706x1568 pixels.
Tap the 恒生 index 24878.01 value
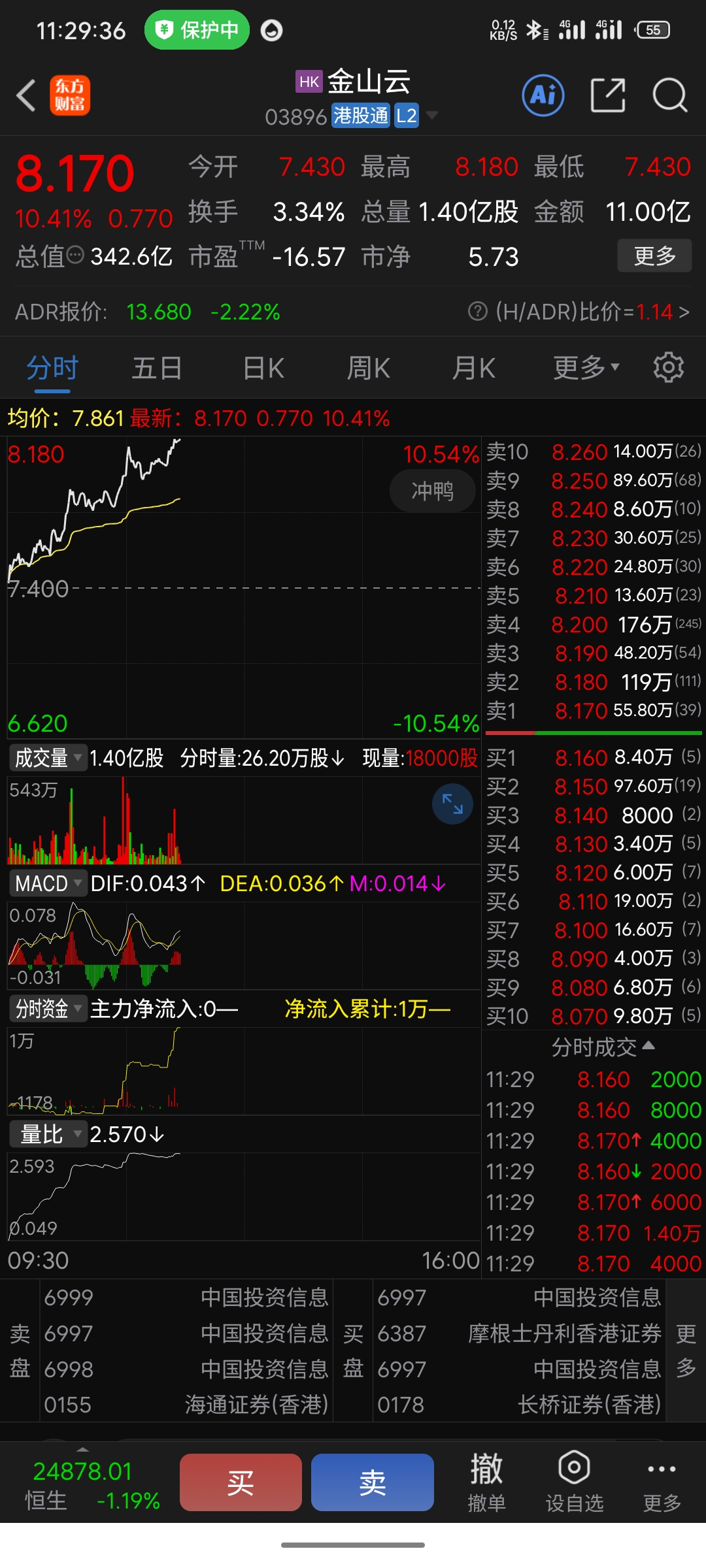tap(82, 1471)
